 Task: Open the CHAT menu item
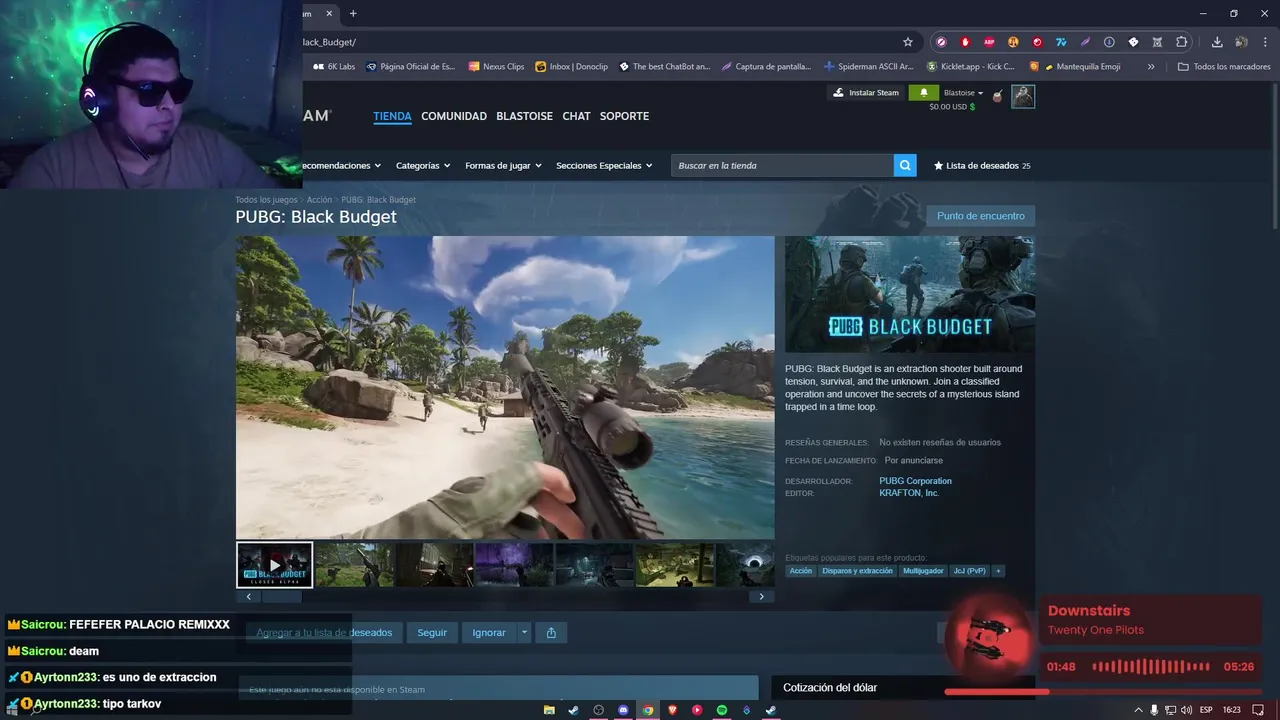click(576, 116)
